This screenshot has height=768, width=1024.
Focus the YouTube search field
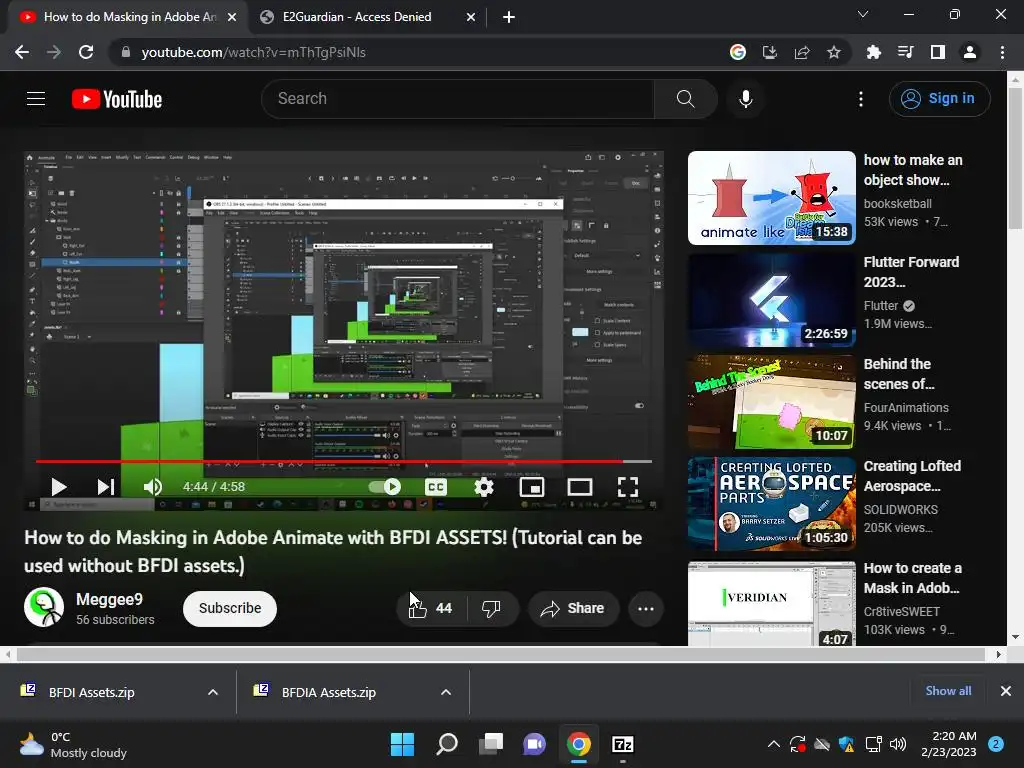coord(457,99)
